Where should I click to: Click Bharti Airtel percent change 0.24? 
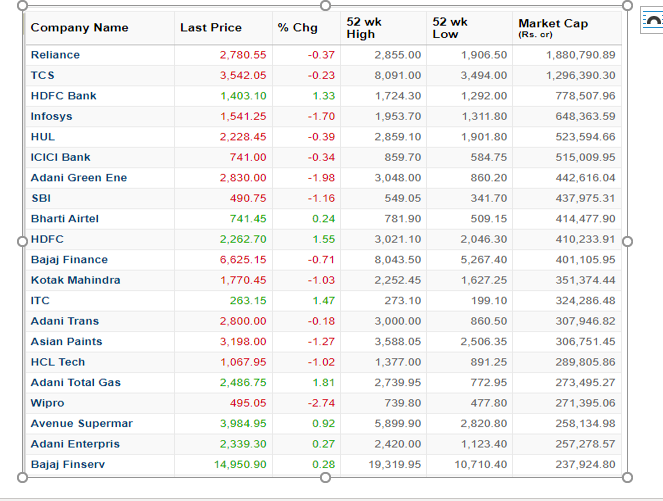(323, 219)
